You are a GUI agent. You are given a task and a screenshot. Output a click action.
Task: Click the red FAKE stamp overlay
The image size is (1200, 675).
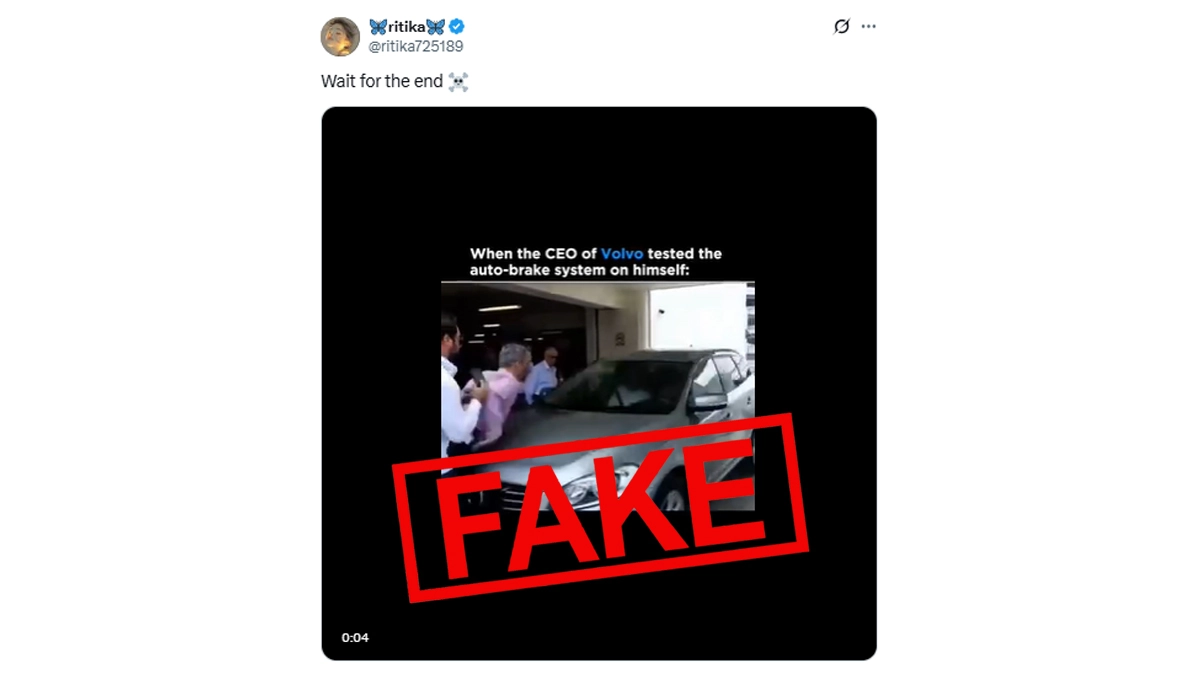[601, 507]
